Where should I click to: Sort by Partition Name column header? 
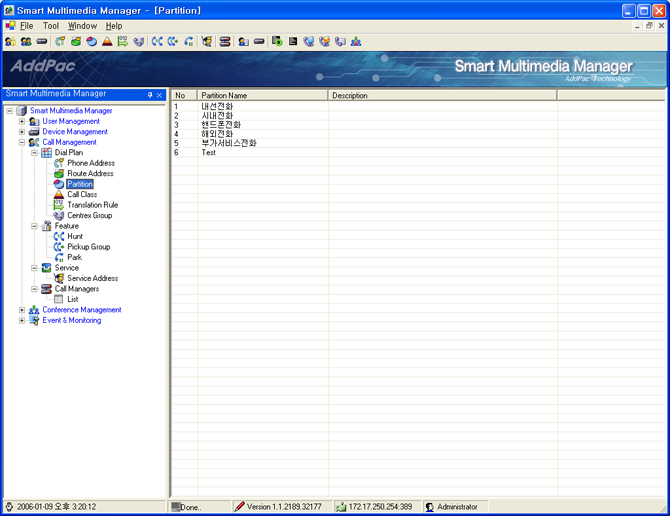tap(263, 96)
